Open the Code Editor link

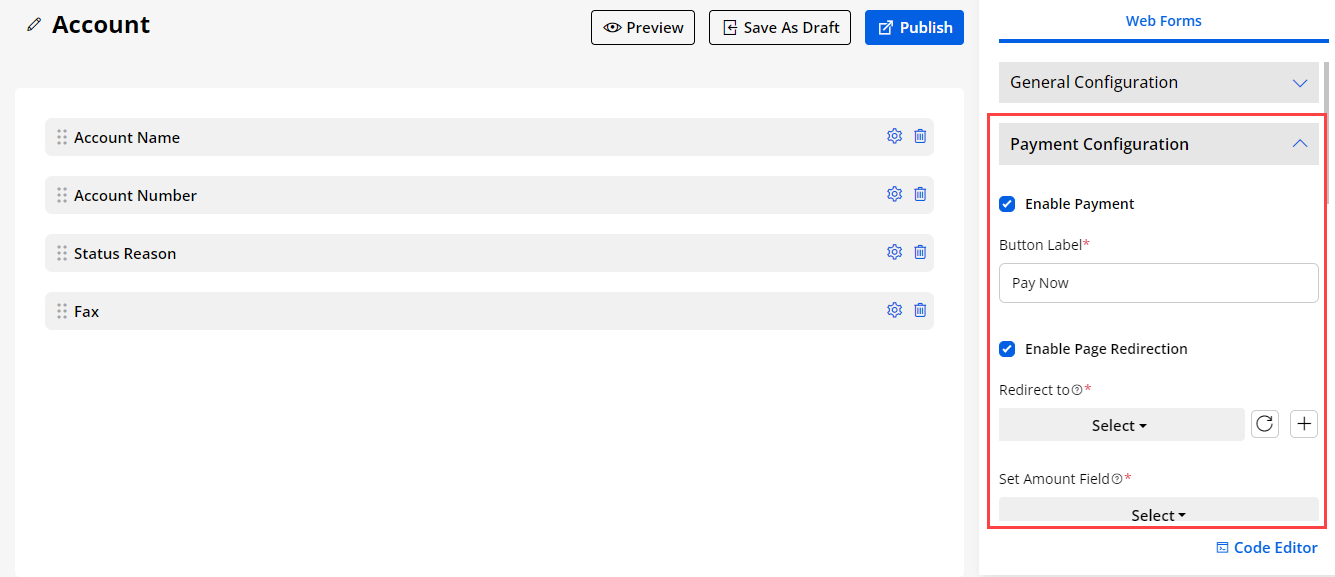click(x=1267, y=547)
